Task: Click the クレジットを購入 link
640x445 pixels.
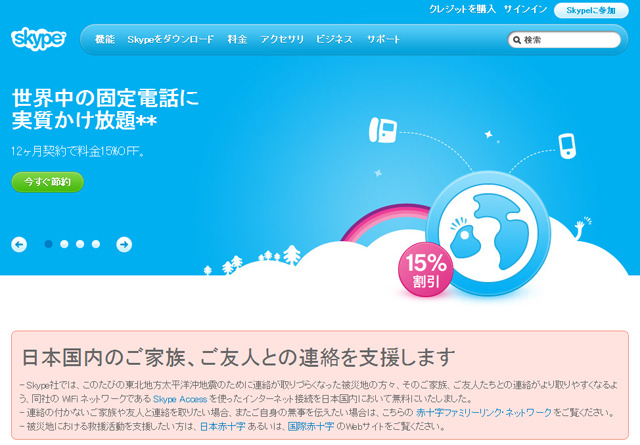Action: pos(462,9)
